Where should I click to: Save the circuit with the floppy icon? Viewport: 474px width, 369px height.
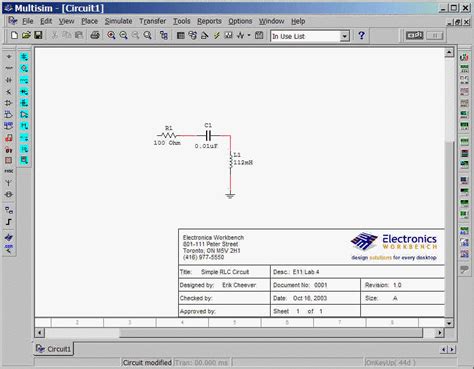38,35
